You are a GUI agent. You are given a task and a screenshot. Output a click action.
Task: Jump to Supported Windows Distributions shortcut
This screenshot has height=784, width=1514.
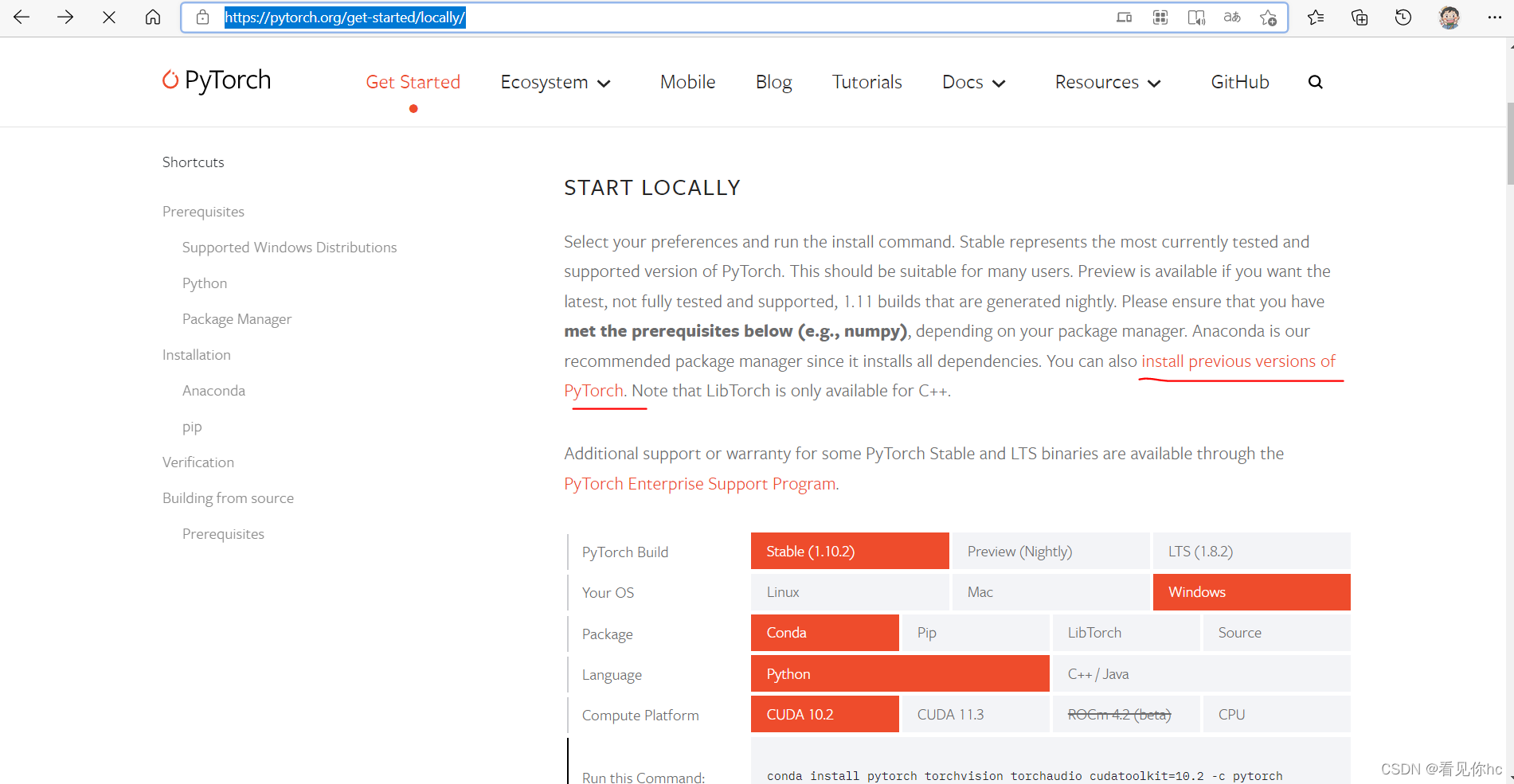[289, 248]
